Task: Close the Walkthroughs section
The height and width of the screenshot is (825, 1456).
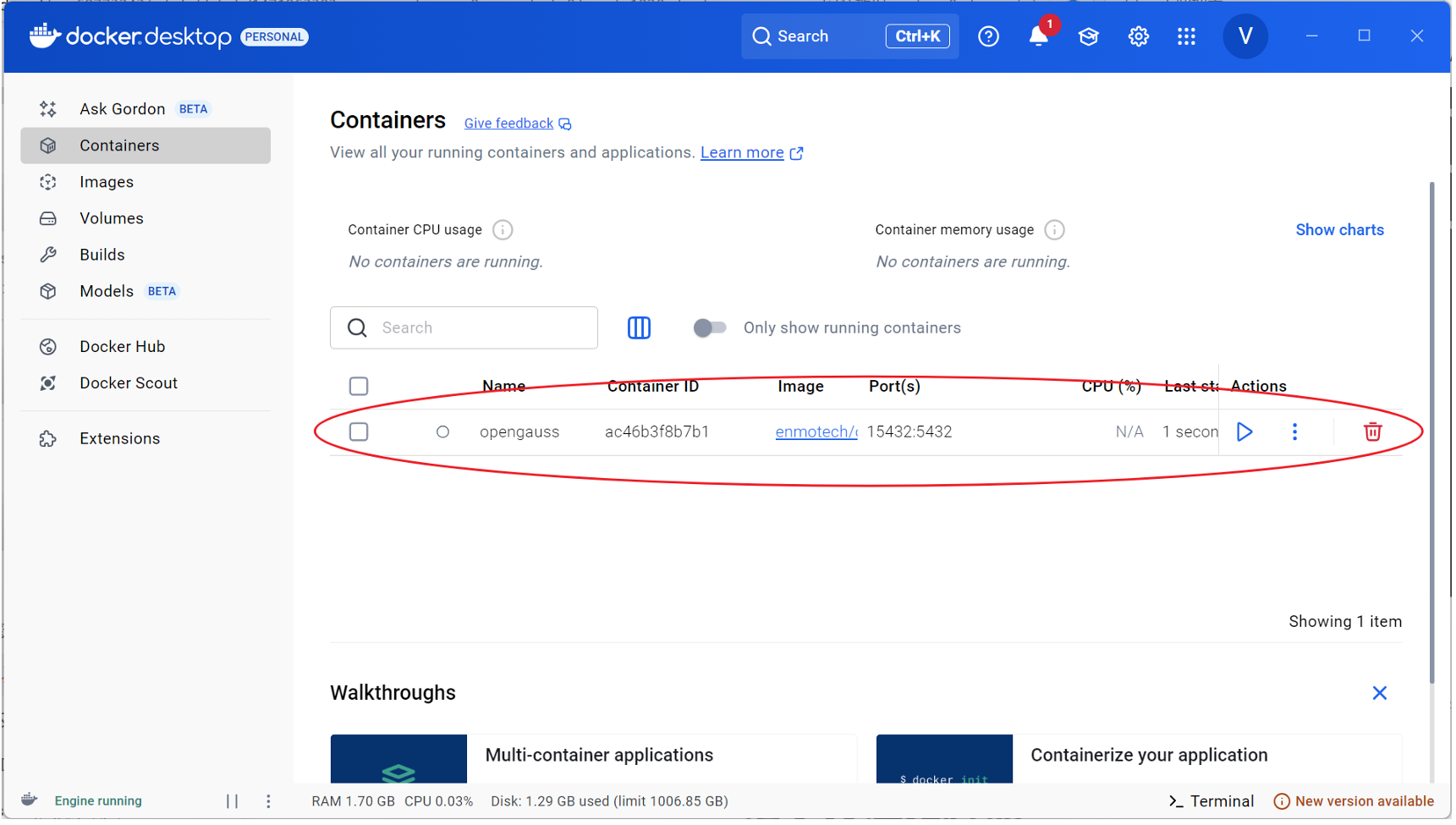Action: click(1381, 694)
